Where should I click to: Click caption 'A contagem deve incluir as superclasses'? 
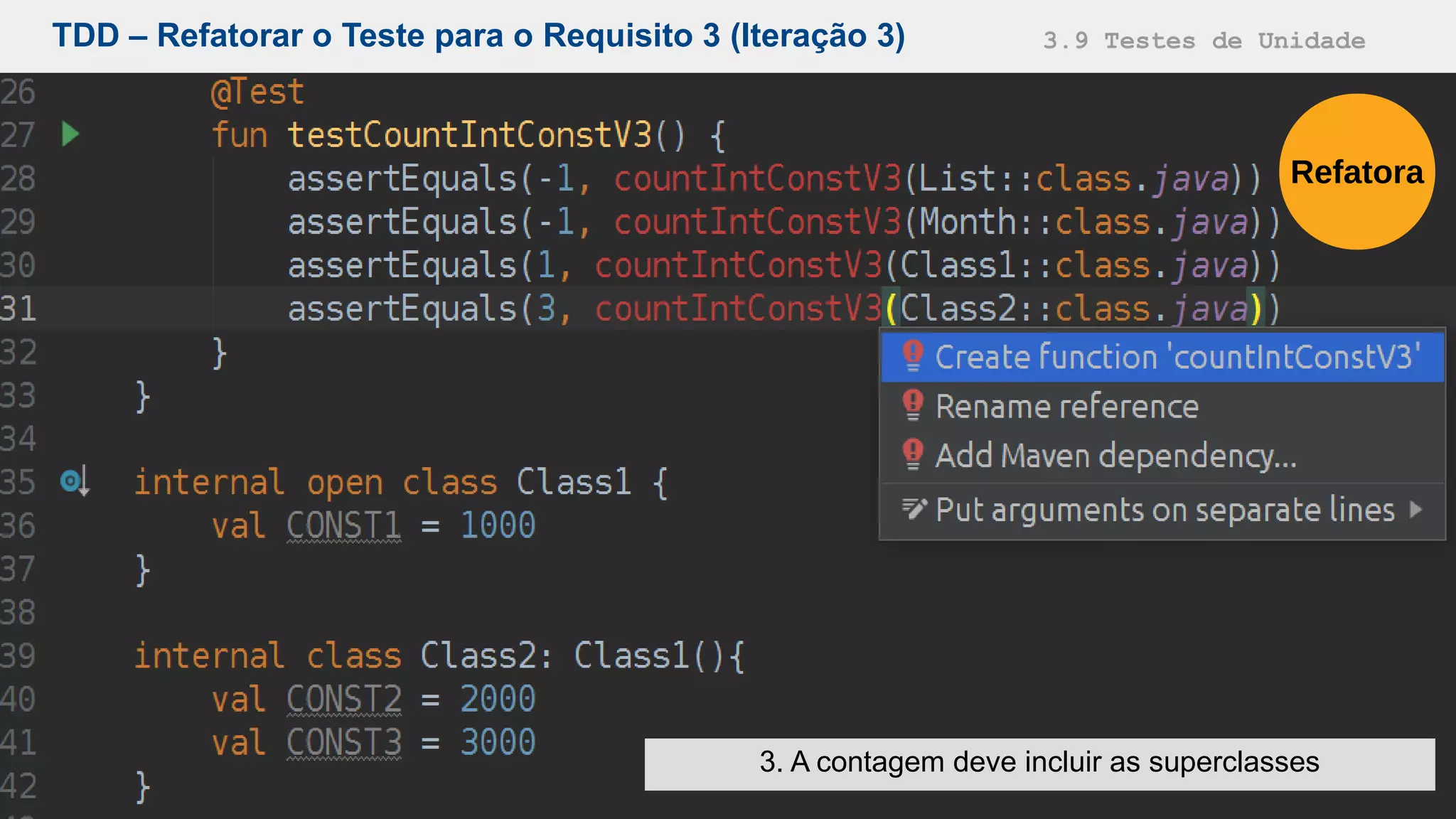tap(1039, 762)
